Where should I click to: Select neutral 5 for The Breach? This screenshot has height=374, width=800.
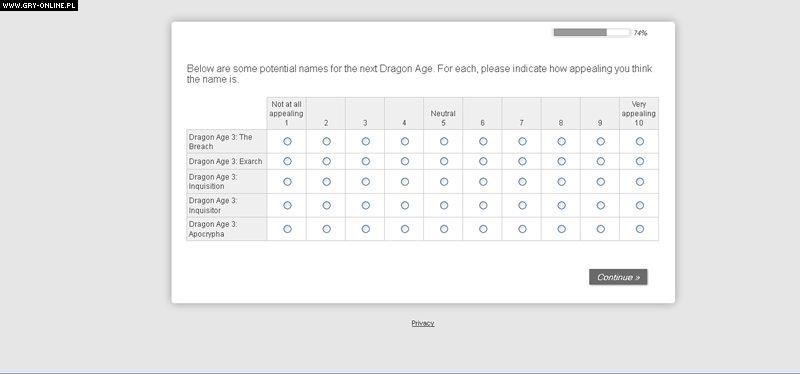point(444,141)
